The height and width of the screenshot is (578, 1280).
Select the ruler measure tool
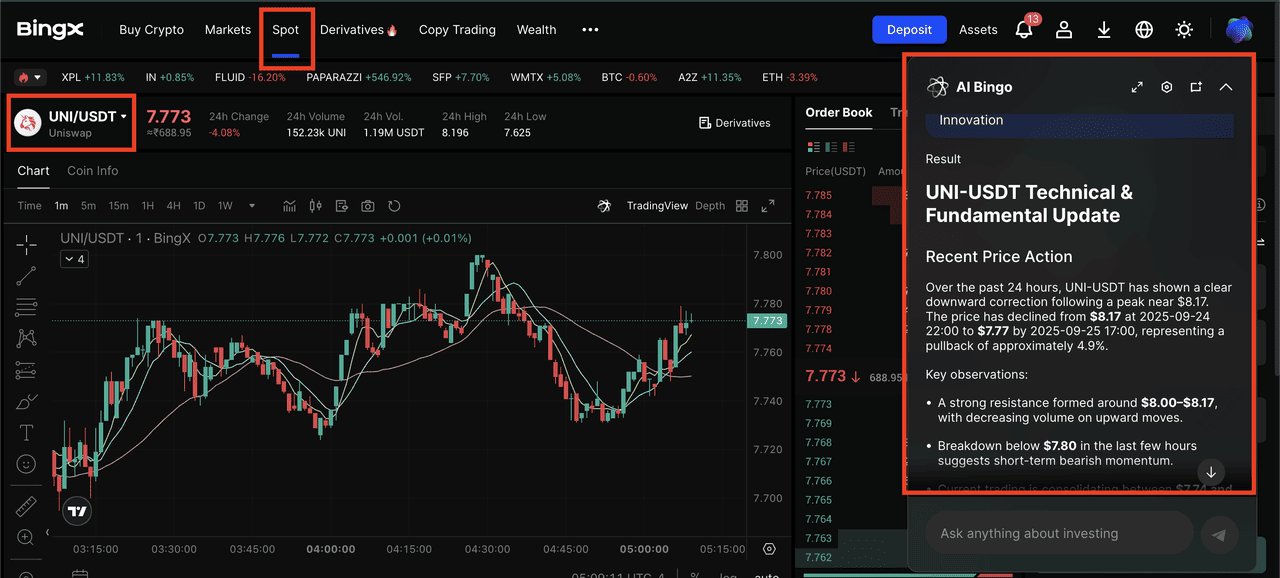27,505
